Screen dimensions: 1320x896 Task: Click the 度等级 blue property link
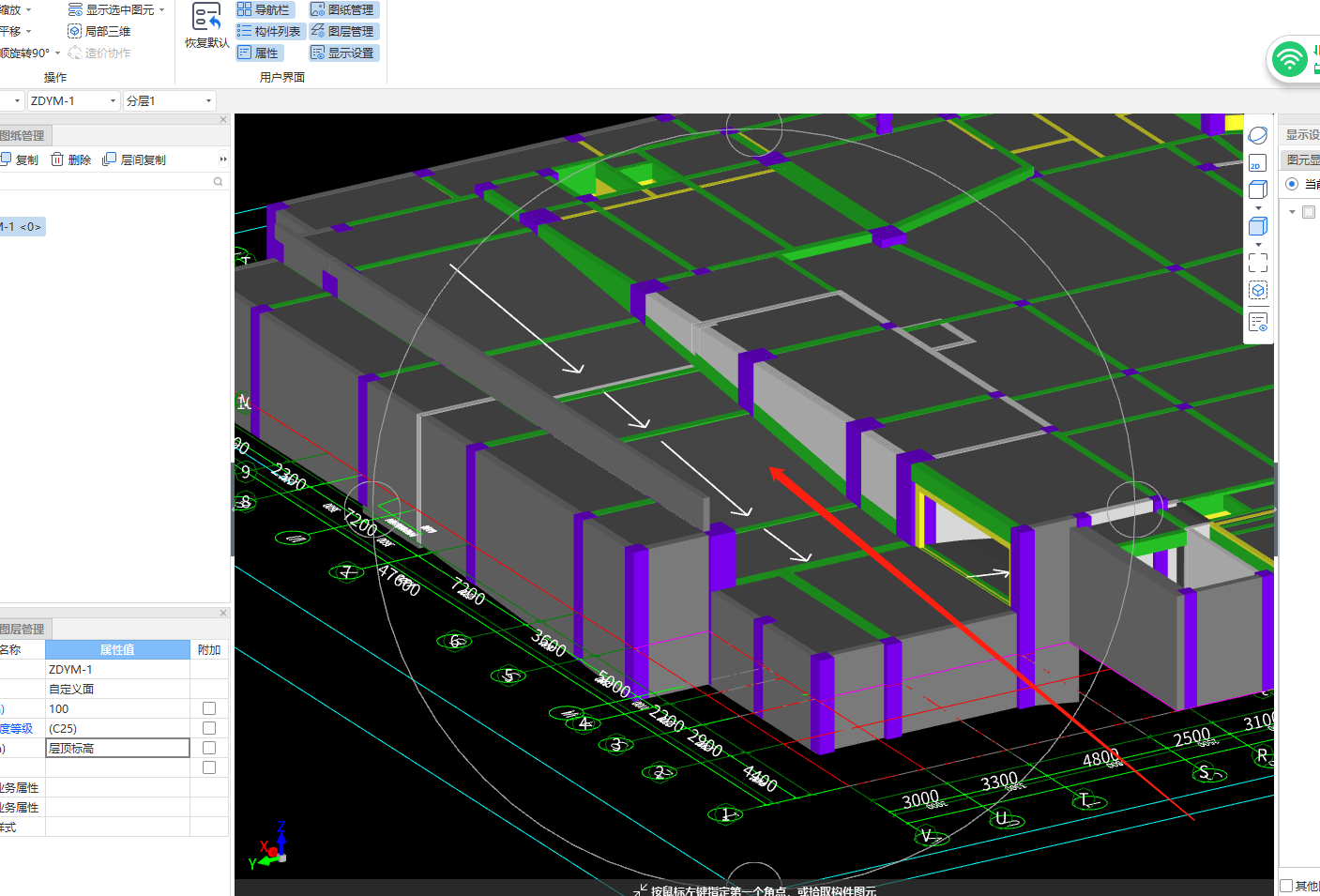[x=16, y=728]
